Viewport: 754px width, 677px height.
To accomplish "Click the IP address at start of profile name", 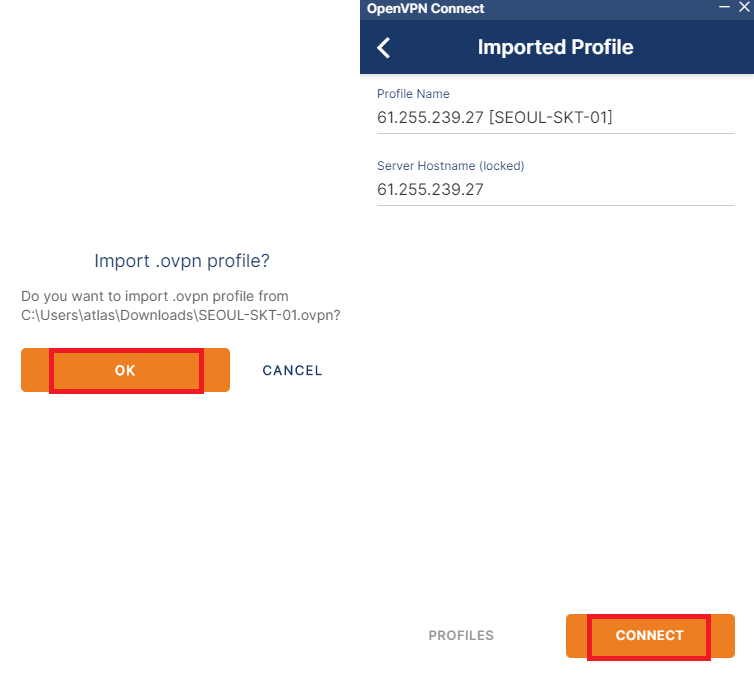I will click(430, 117).
